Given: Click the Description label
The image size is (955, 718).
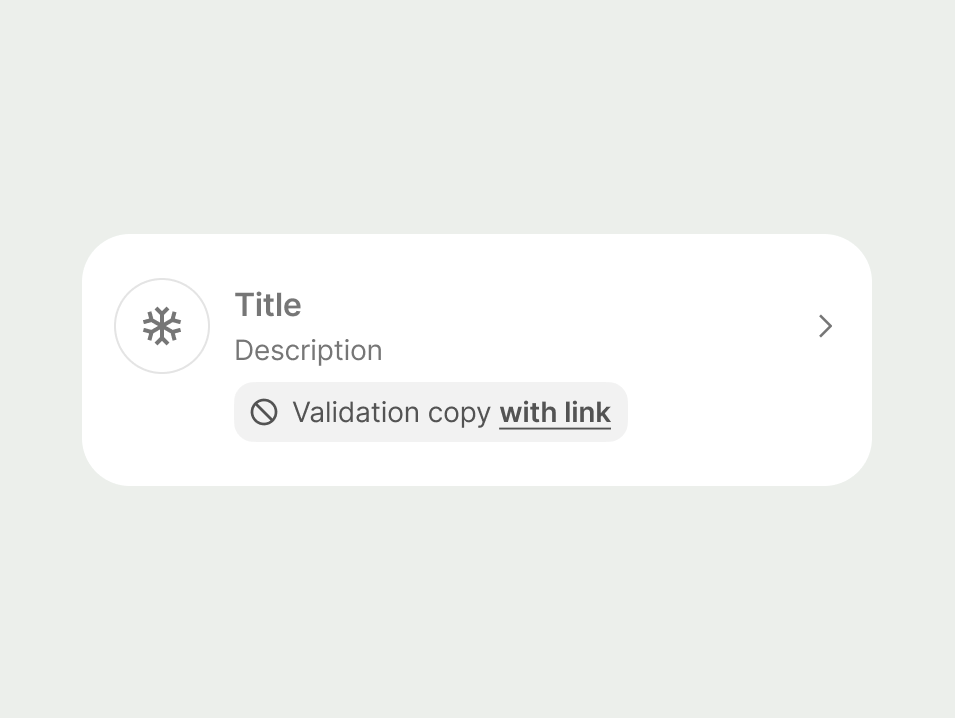Looking at the screenshot, I should 308,350.
